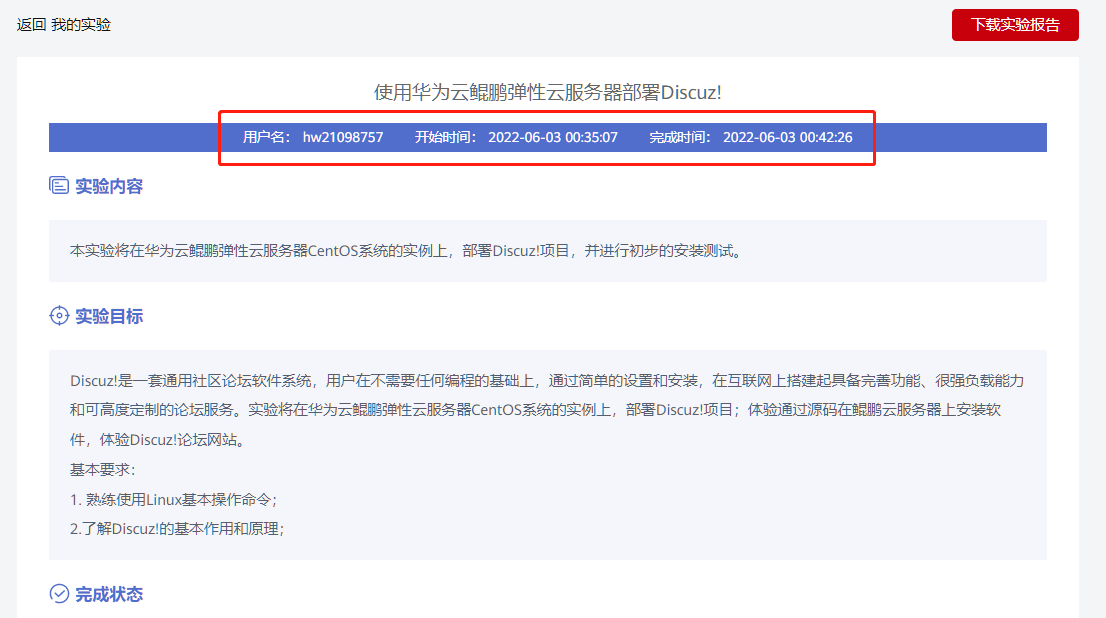
Task: Open 我的实验 link
Action: point(81,25)
